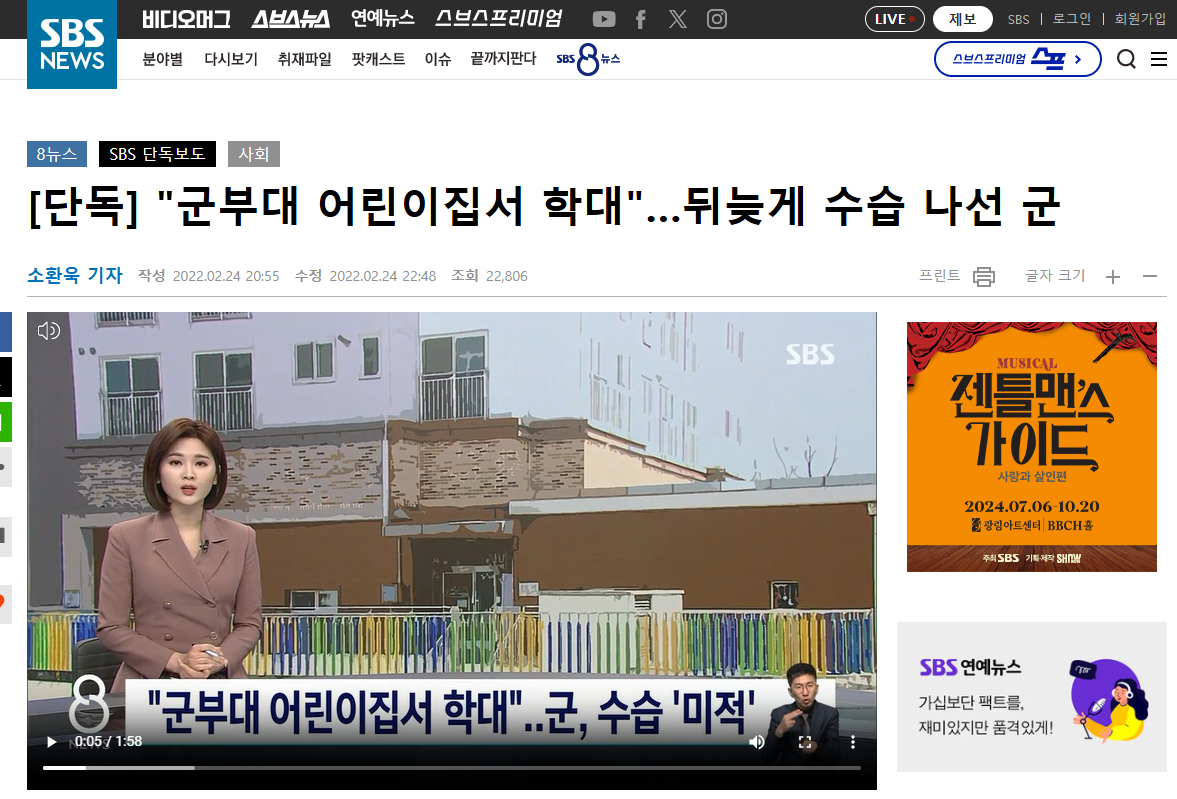Image resolution: width=1177 pixels, height=799 pixels.
Task: Click the 조회 22,806 view count
Action: coord(489,276)
